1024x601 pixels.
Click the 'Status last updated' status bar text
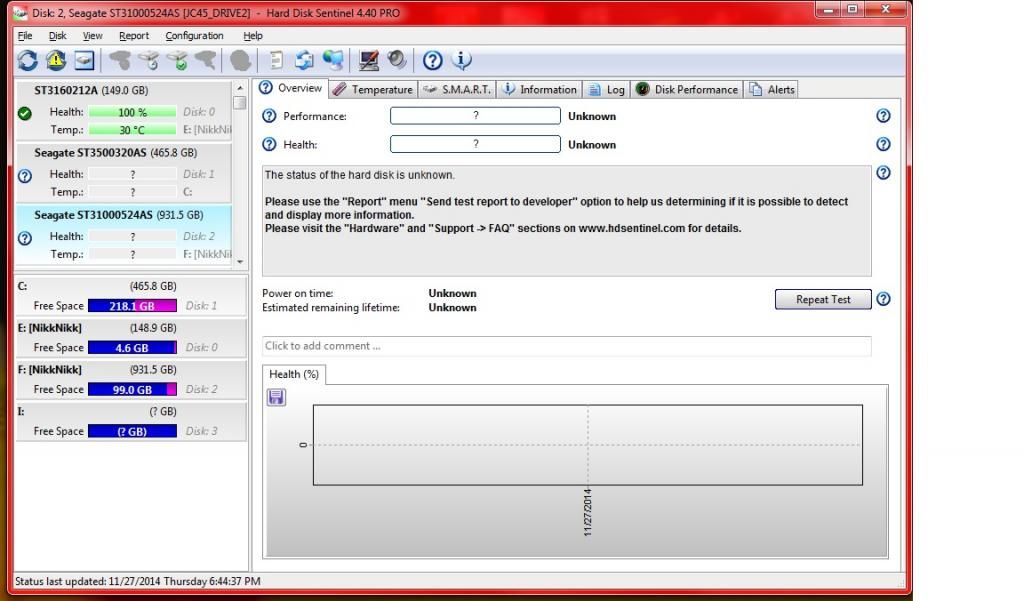138,581
